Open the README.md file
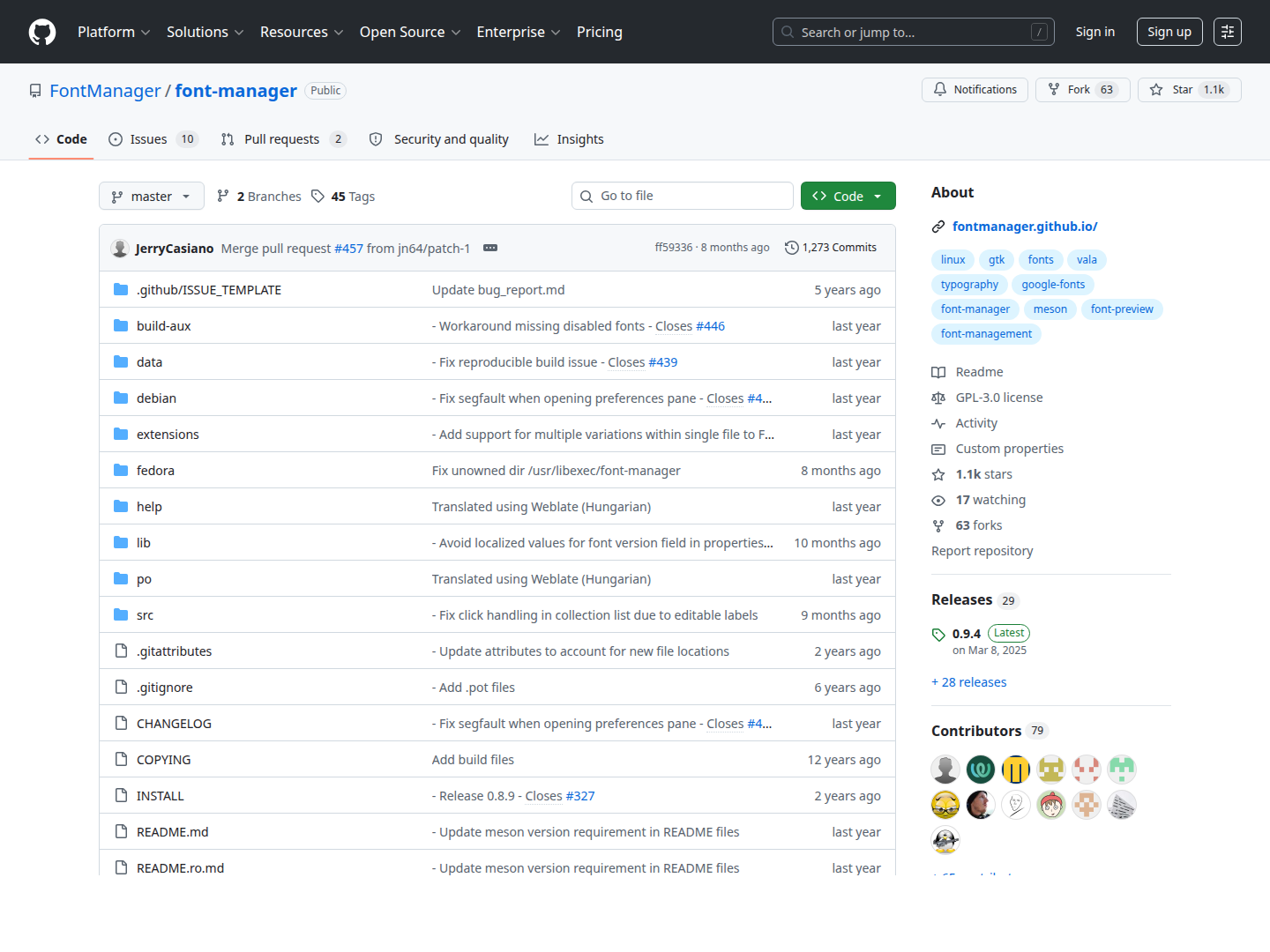The height and width of the screenshot is (952, 1270). (x=173, y=832)
